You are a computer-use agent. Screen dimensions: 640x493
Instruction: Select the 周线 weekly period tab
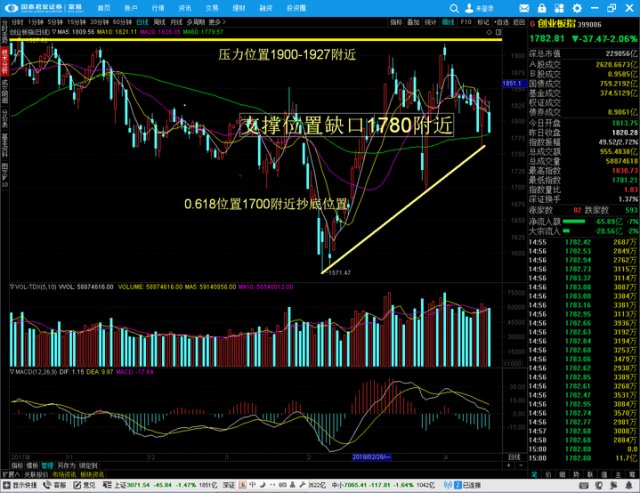pyautogui.click(x=160, y=22)
